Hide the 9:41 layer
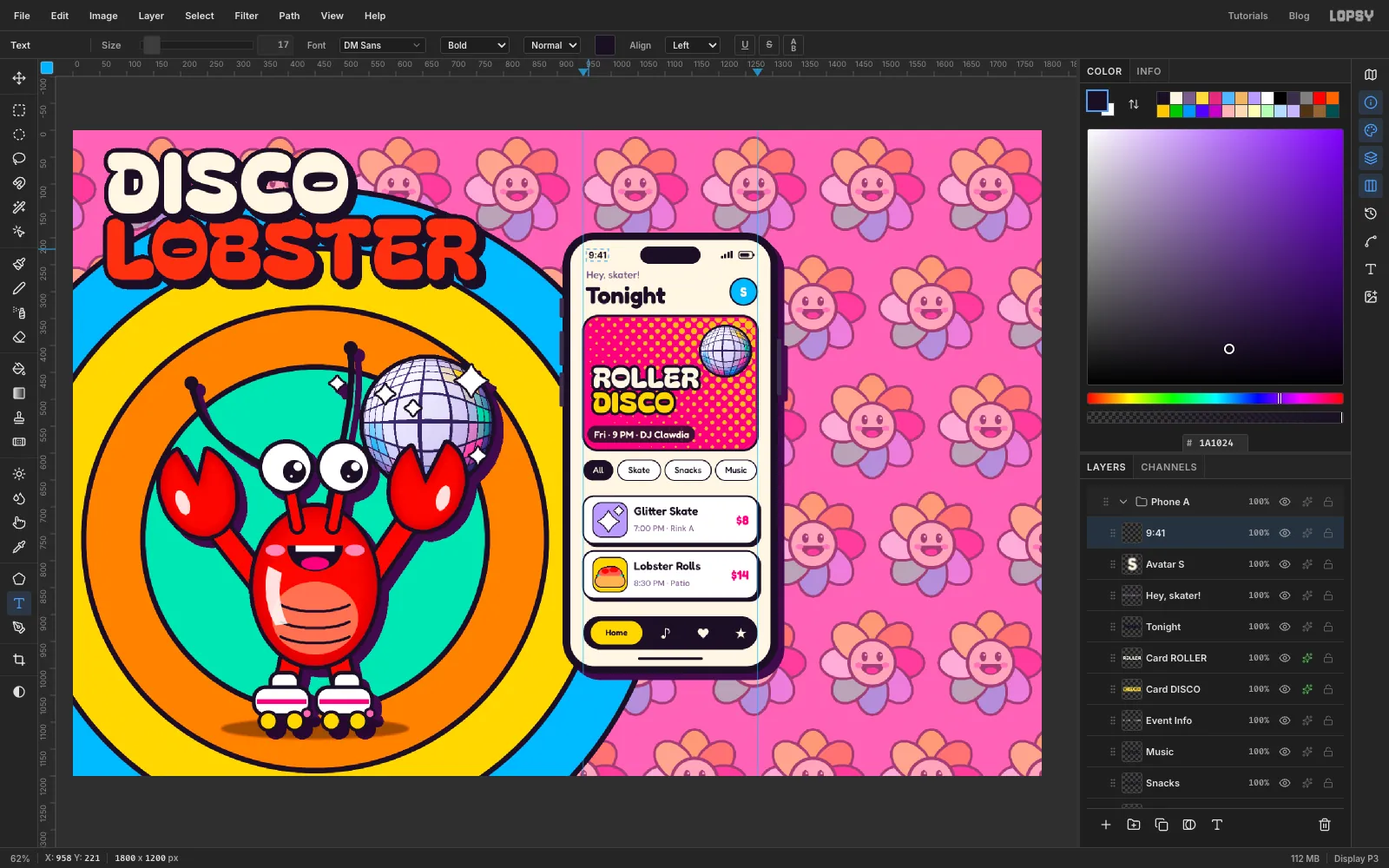Screen dimensions: 1389x868 click(x=1285, y=533)
